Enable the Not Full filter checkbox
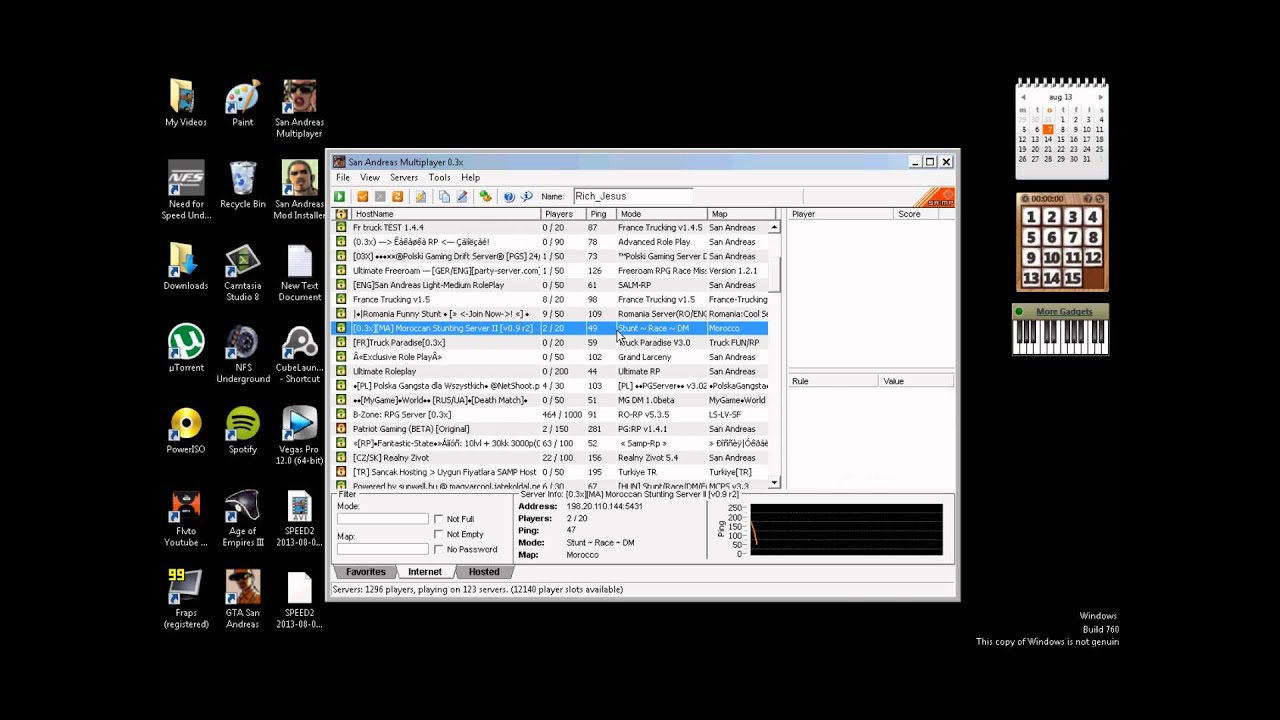 tap(439, 519)
